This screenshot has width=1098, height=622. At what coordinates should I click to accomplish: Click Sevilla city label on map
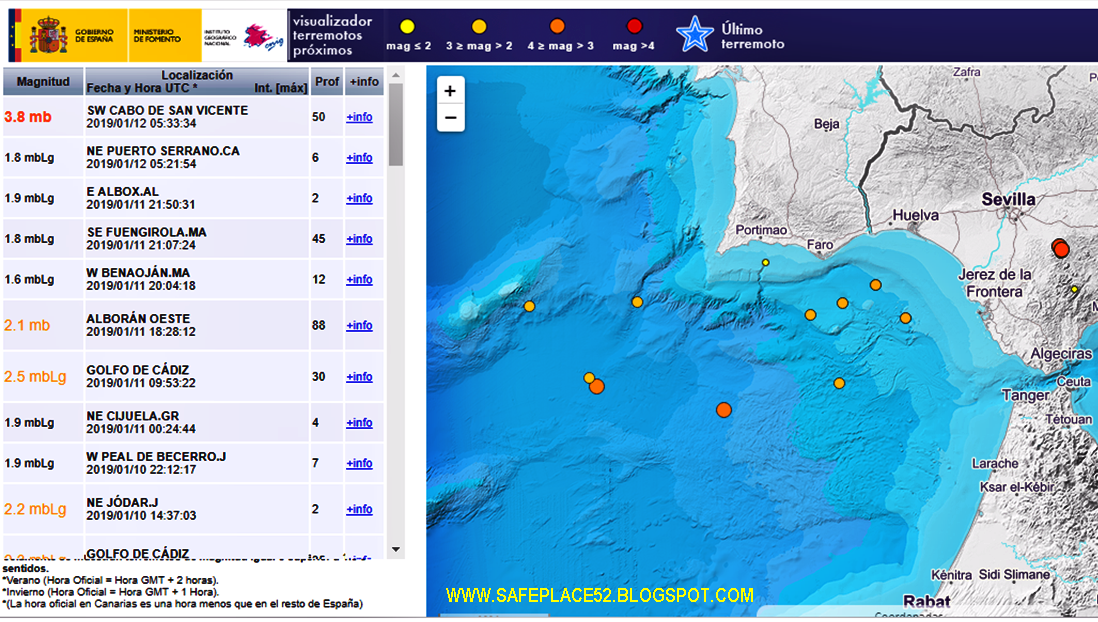pyautogui.click(x=1008, y=200)
